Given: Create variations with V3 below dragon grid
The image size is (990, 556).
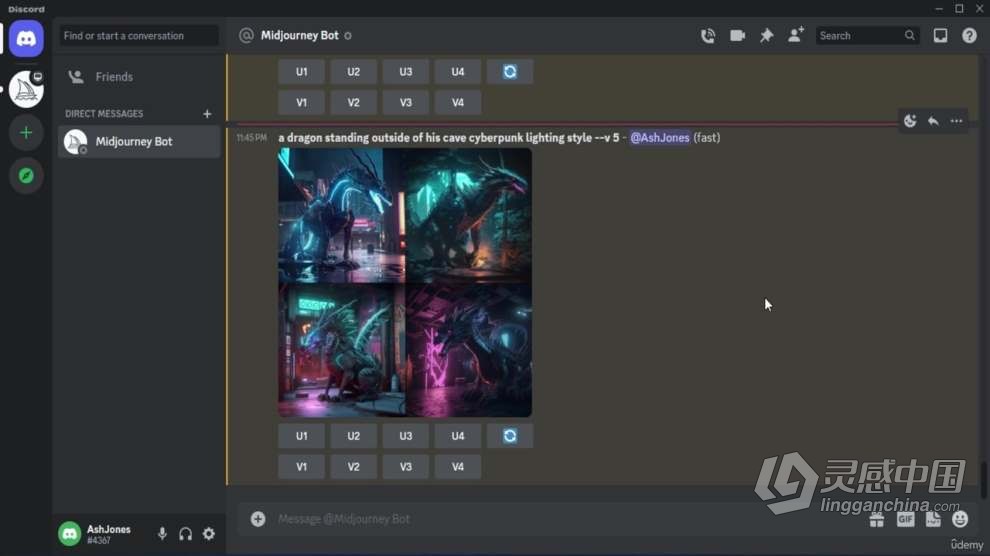Looking at the screenshot, I should [405, 467].
